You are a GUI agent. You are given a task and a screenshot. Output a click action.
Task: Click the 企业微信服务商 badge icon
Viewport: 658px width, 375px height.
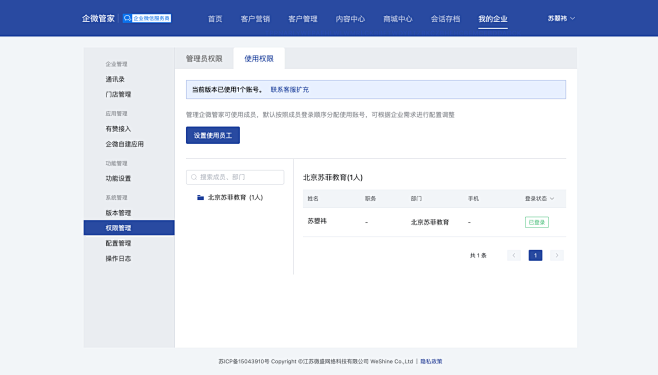point(147,18)
